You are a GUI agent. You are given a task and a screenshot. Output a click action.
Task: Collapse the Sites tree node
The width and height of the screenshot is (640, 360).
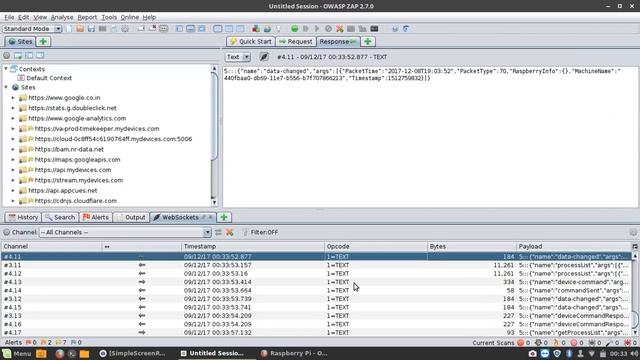tap(6, 87)
